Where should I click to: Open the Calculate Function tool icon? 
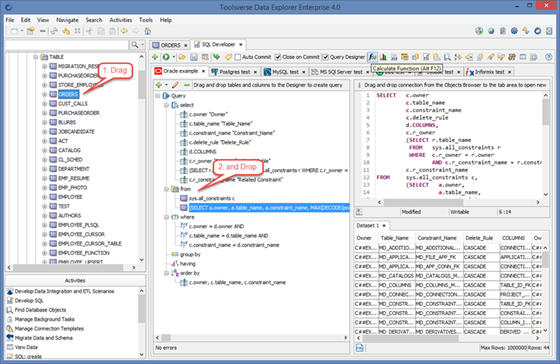[x=372, y=57]
